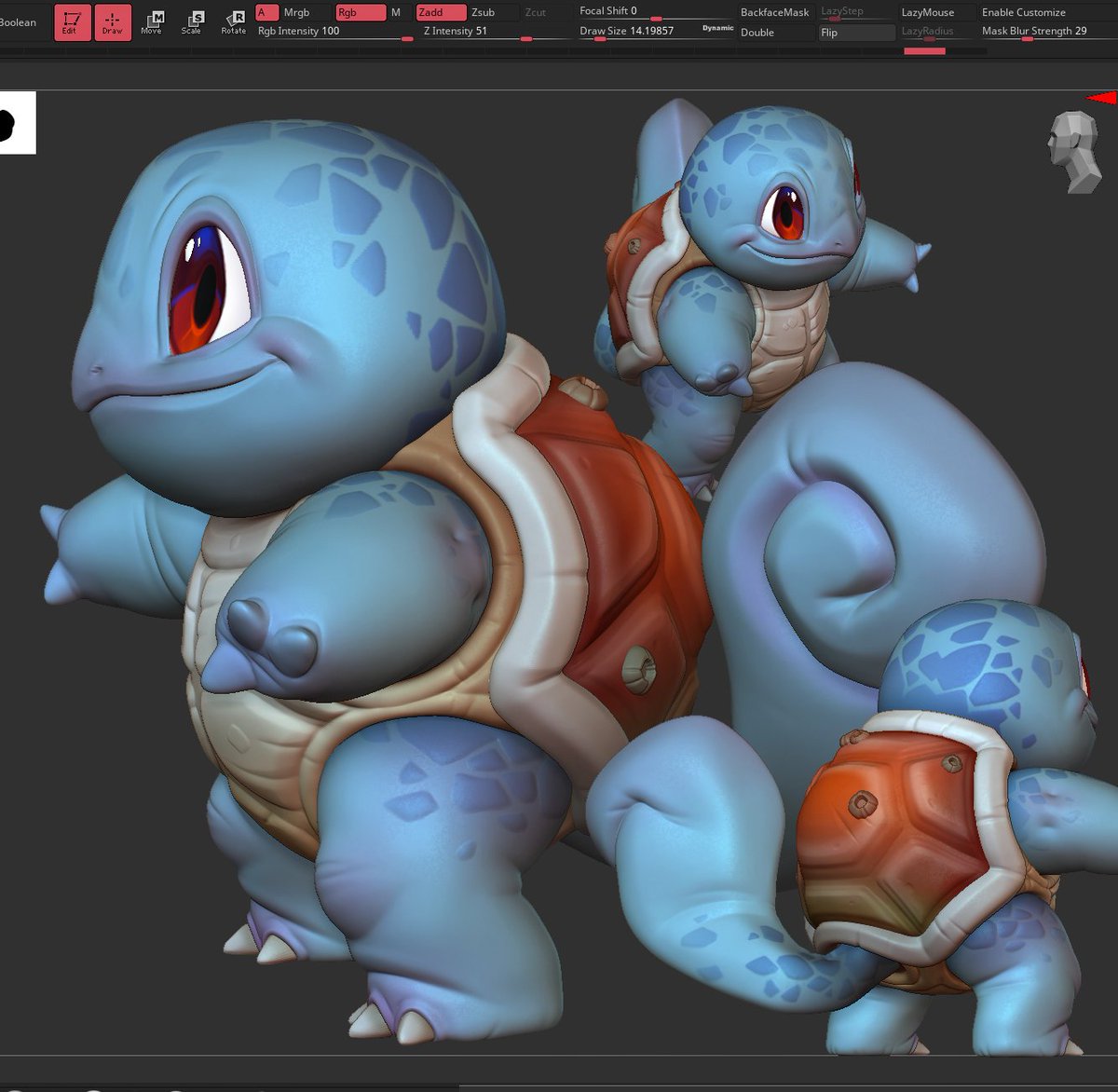
Task: Toggle LazyMouse option
Action: (x=936, y=12)
